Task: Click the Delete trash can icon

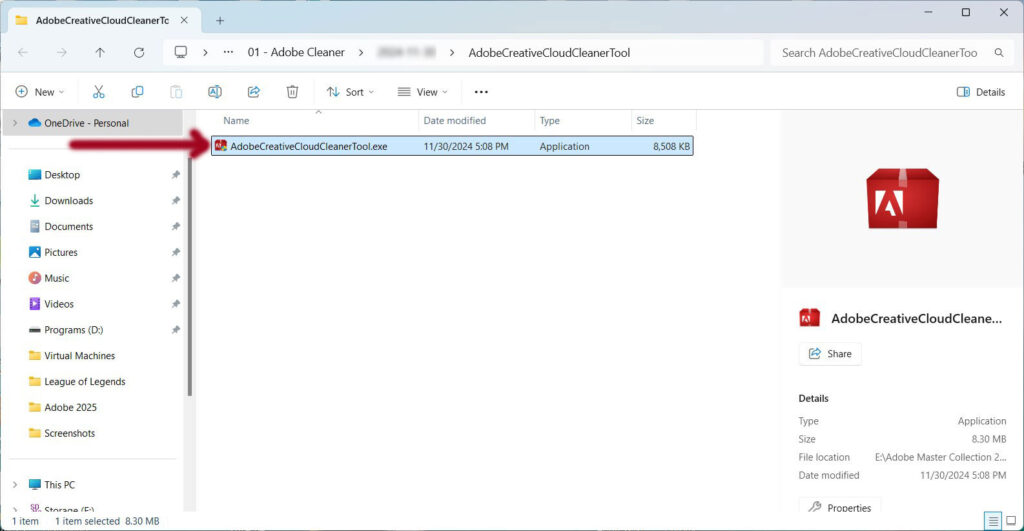Action: (x=293, y=92)
